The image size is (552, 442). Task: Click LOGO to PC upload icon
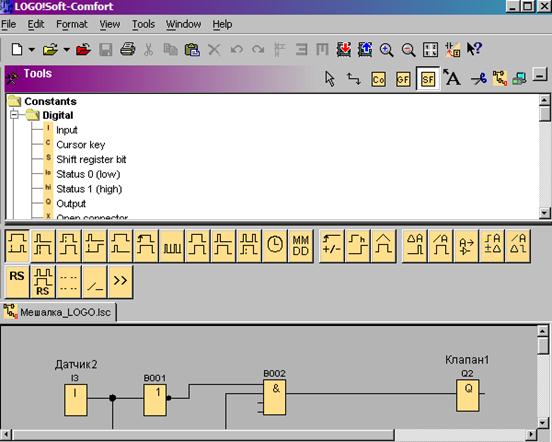(x=365, y=49)
